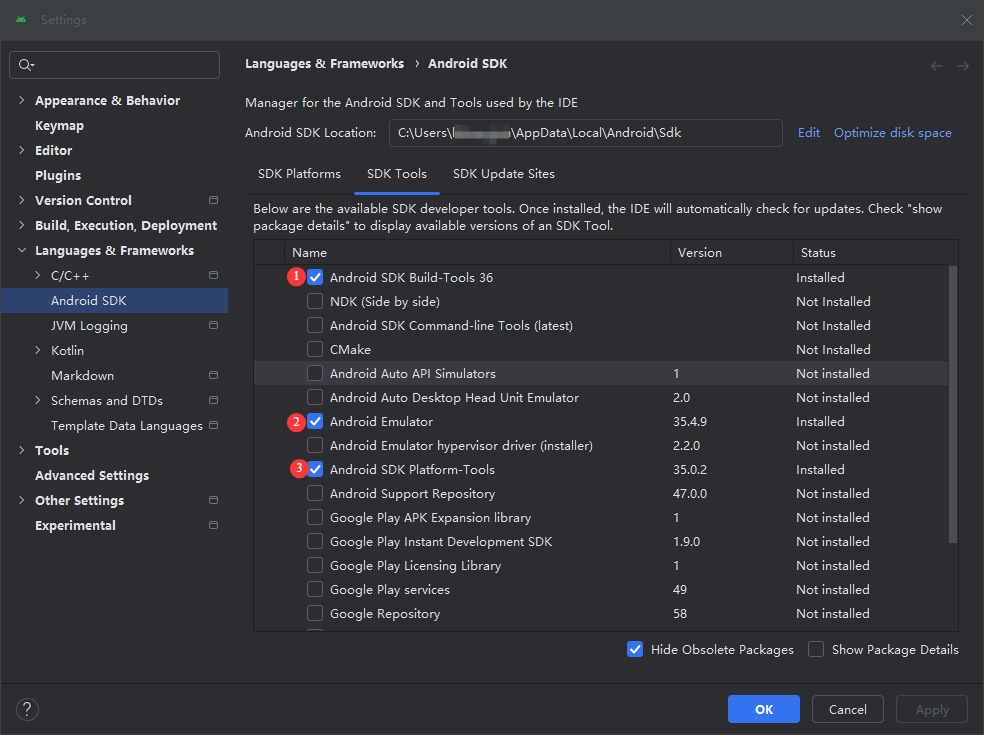Select JVM Logging settings

point(89,326)
